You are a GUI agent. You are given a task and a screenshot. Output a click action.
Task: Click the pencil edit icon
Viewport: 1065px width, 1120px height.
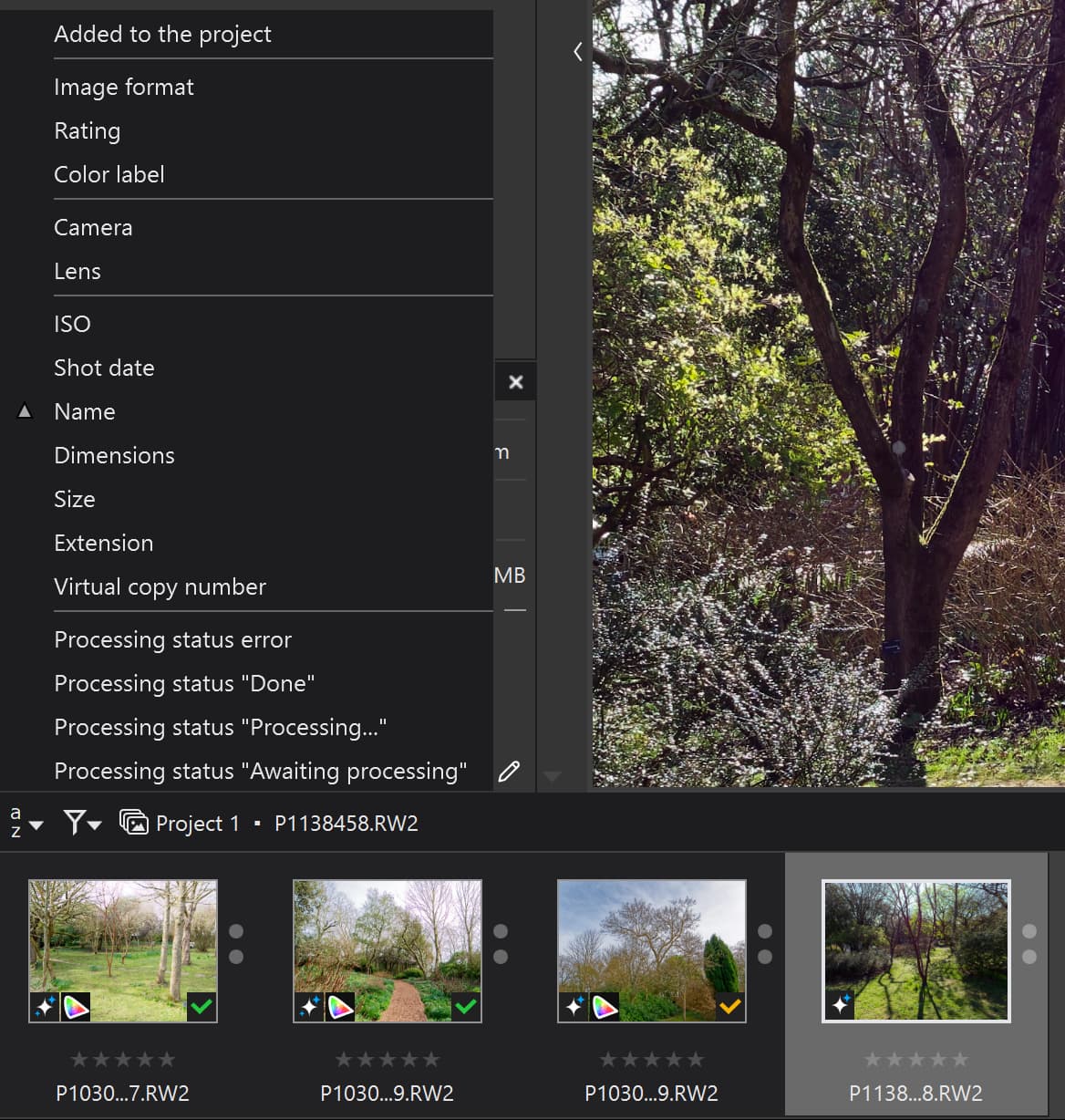(509, 772)
